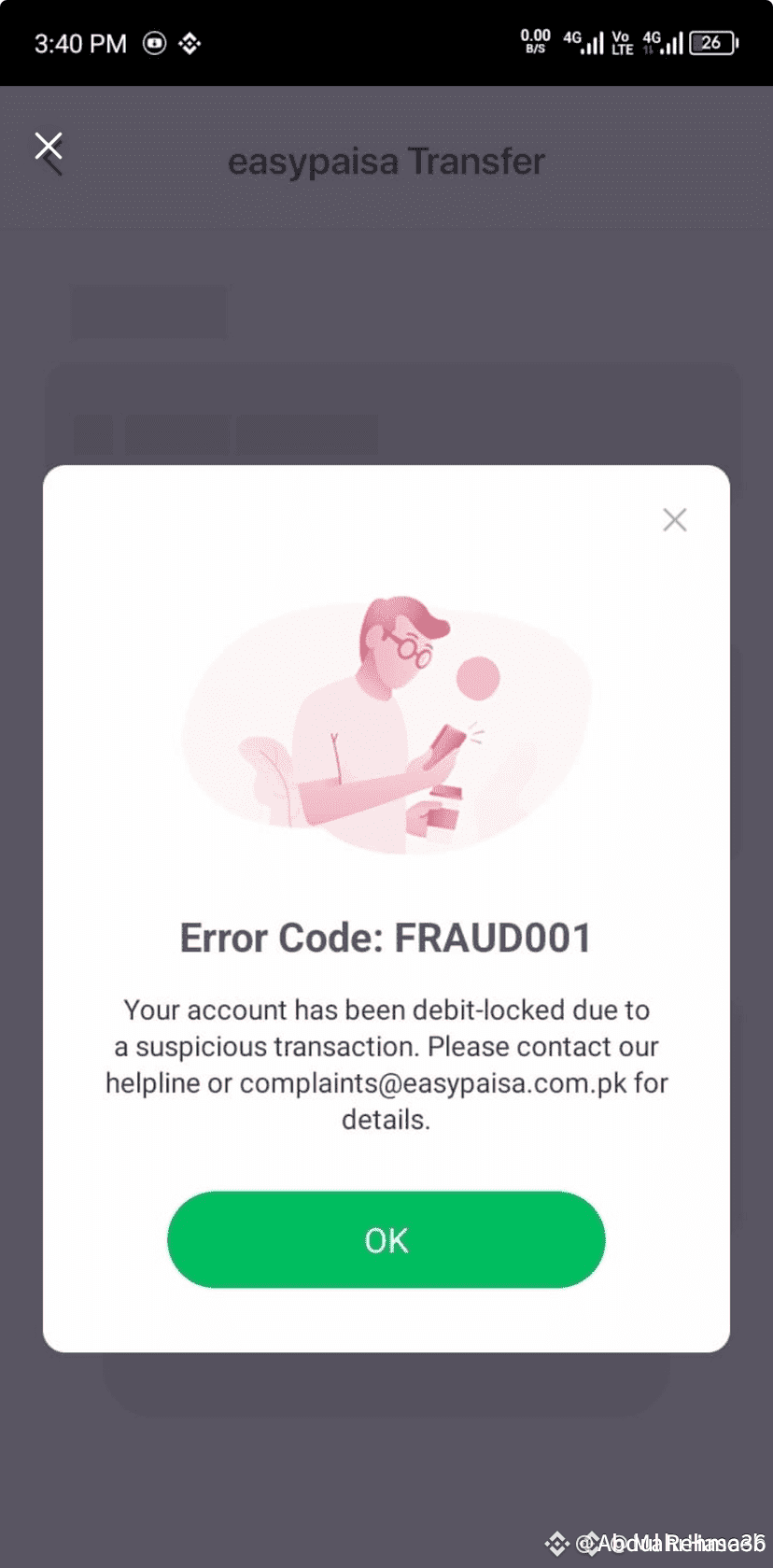This screenshot has height=1568, width=773.
Task: Tap the first 4G signal bars icon
Action: pyautogui.click(x=583, y=42)
